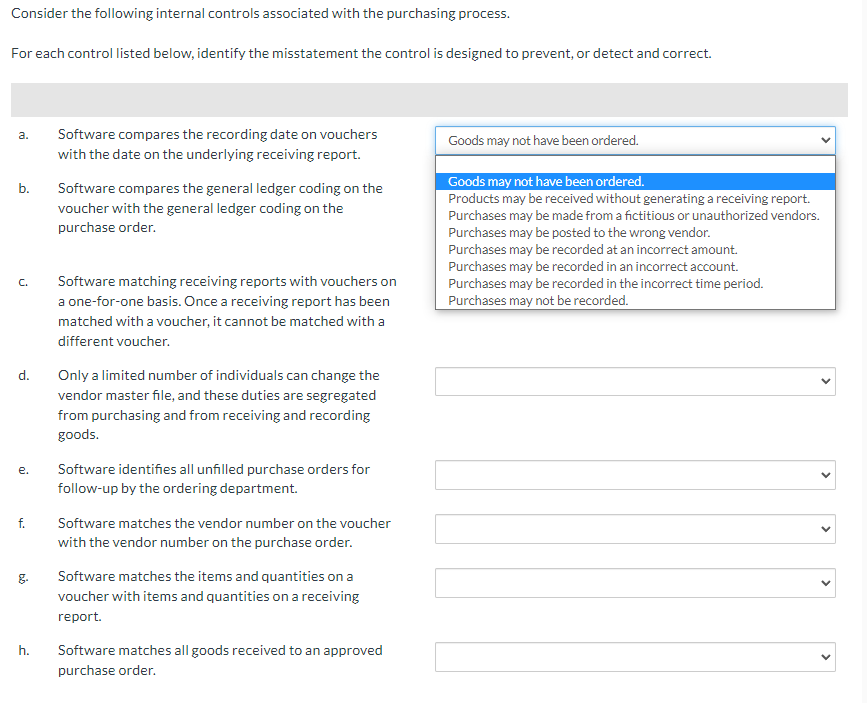Open the dropdown for control g

click(x=635, y=583)
